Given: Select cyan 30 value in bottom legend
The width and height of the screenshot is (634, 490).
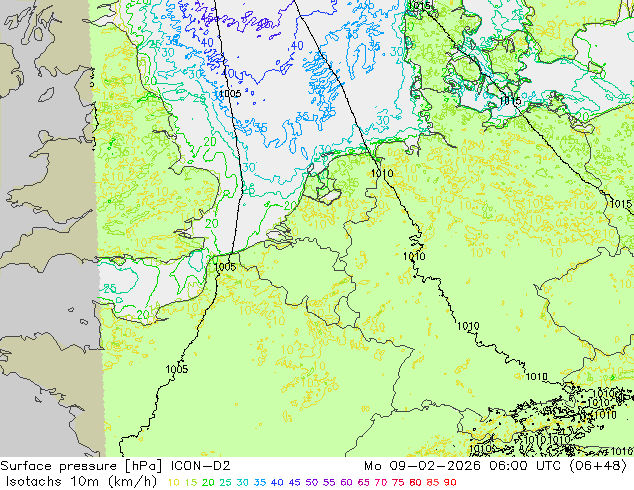Looking at the screenshot, I should point(243,482).
